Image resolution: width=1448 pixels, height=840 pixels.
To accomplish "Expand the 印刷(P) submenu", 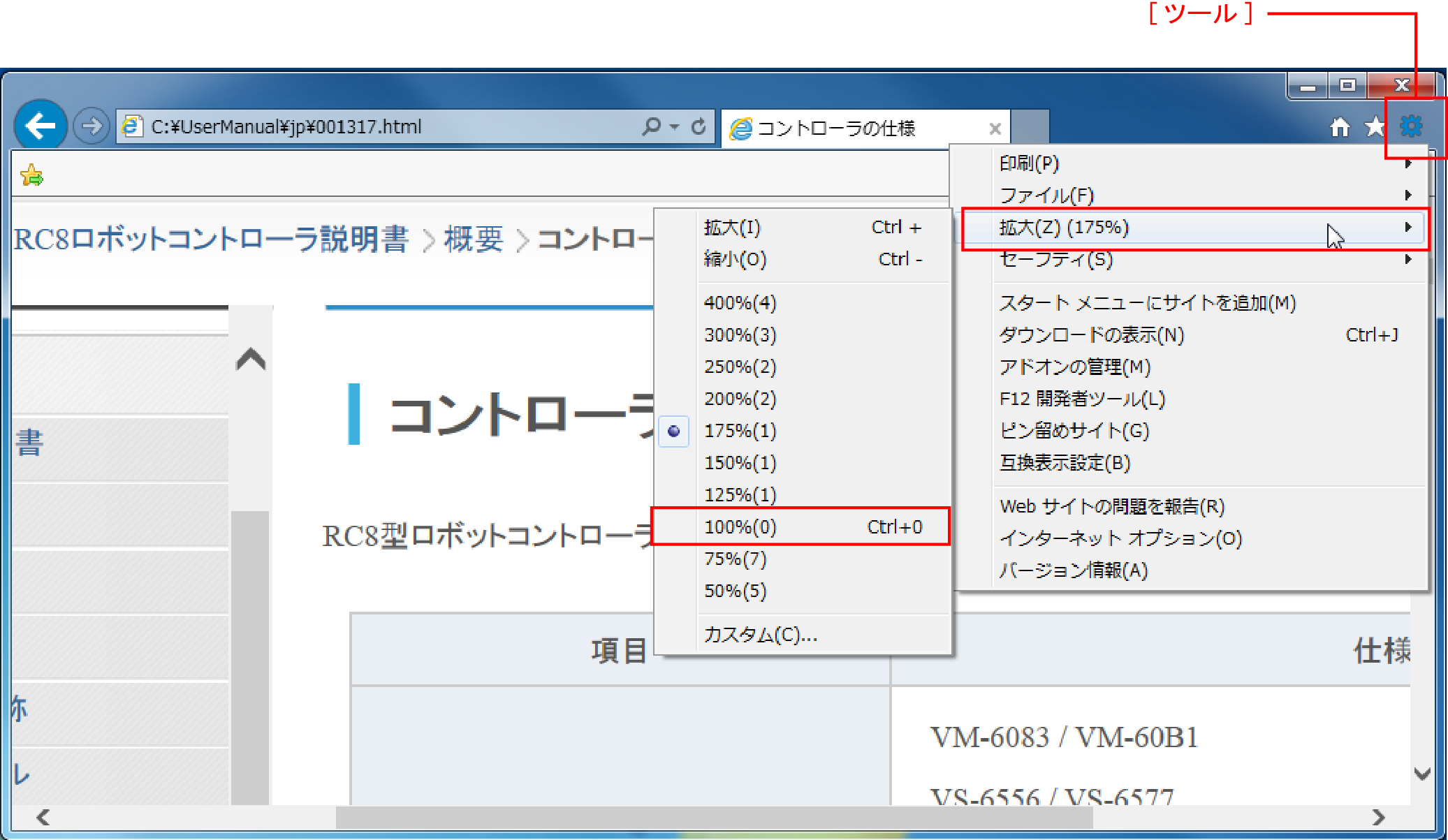I will coord(1029,163).
